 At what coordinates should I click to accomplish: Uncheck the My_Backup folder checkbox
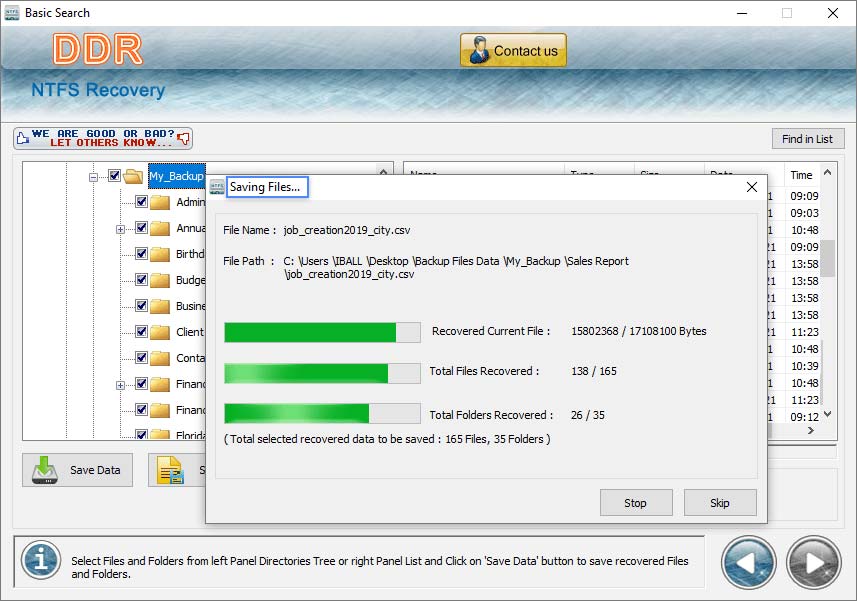[x=114, y=175]
